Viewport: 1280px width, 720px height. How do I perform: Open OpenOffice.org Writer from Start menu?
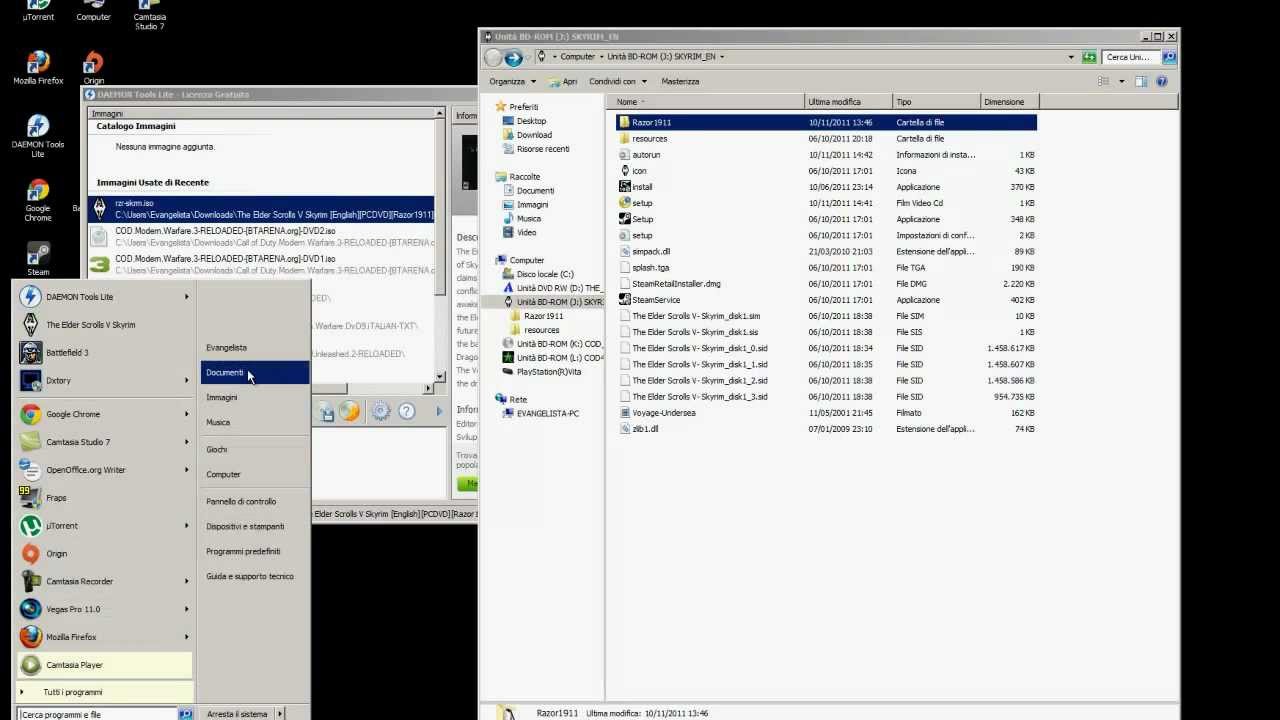pyautogui.click(x=104, y=470)
